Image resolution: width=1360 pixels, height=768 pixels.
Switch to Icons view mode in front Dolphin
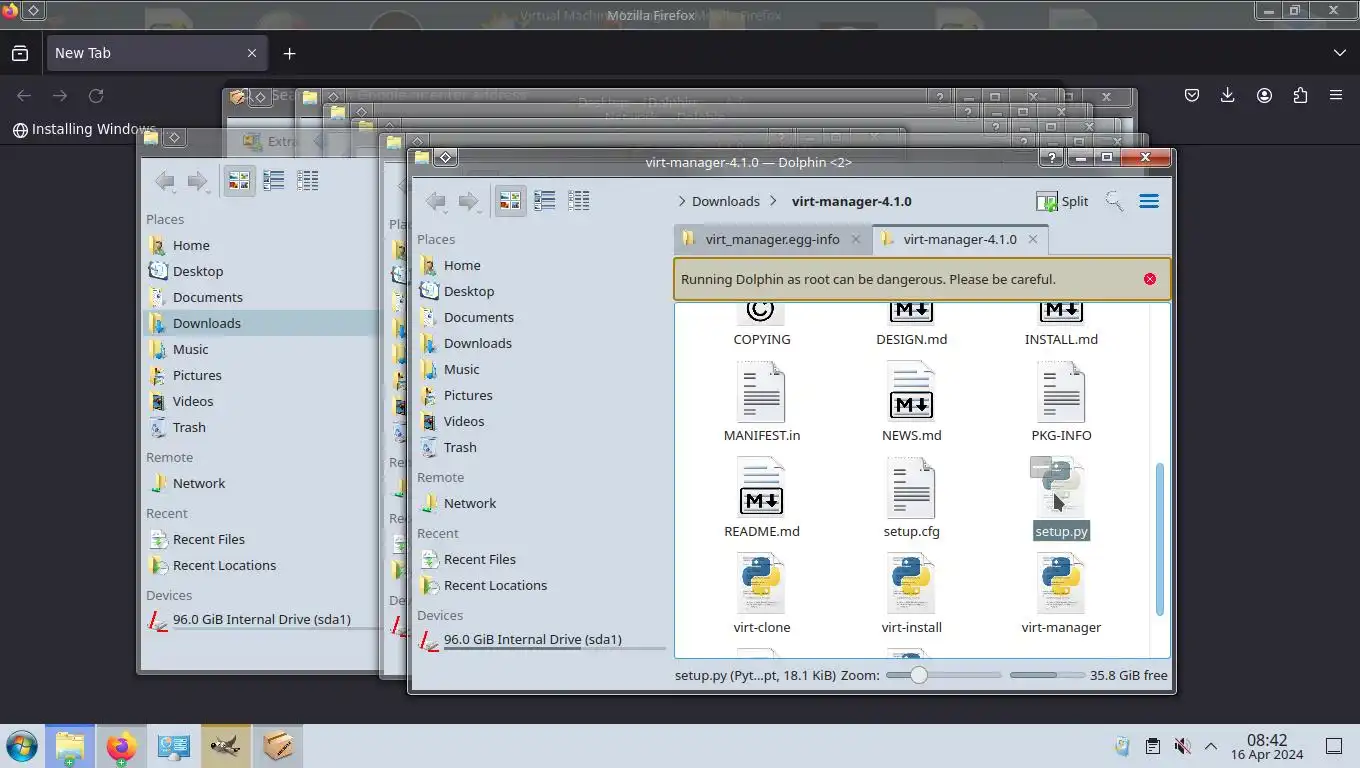510,201
